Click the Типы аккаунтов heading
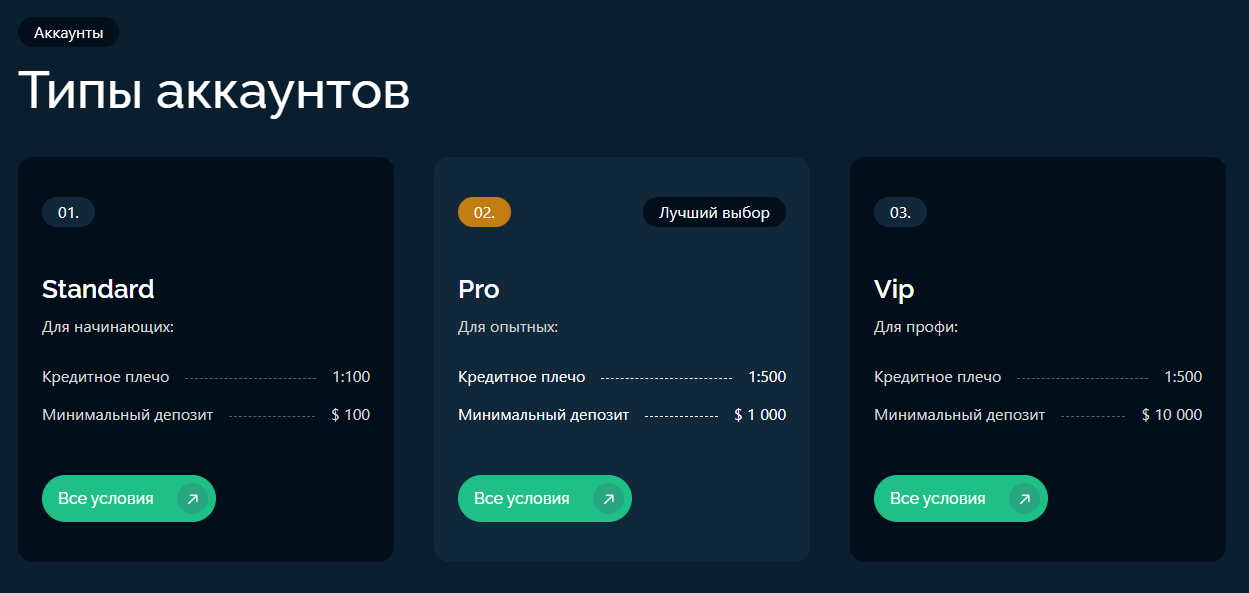This screenshot has height=593, width=1249. click(214, 91)
